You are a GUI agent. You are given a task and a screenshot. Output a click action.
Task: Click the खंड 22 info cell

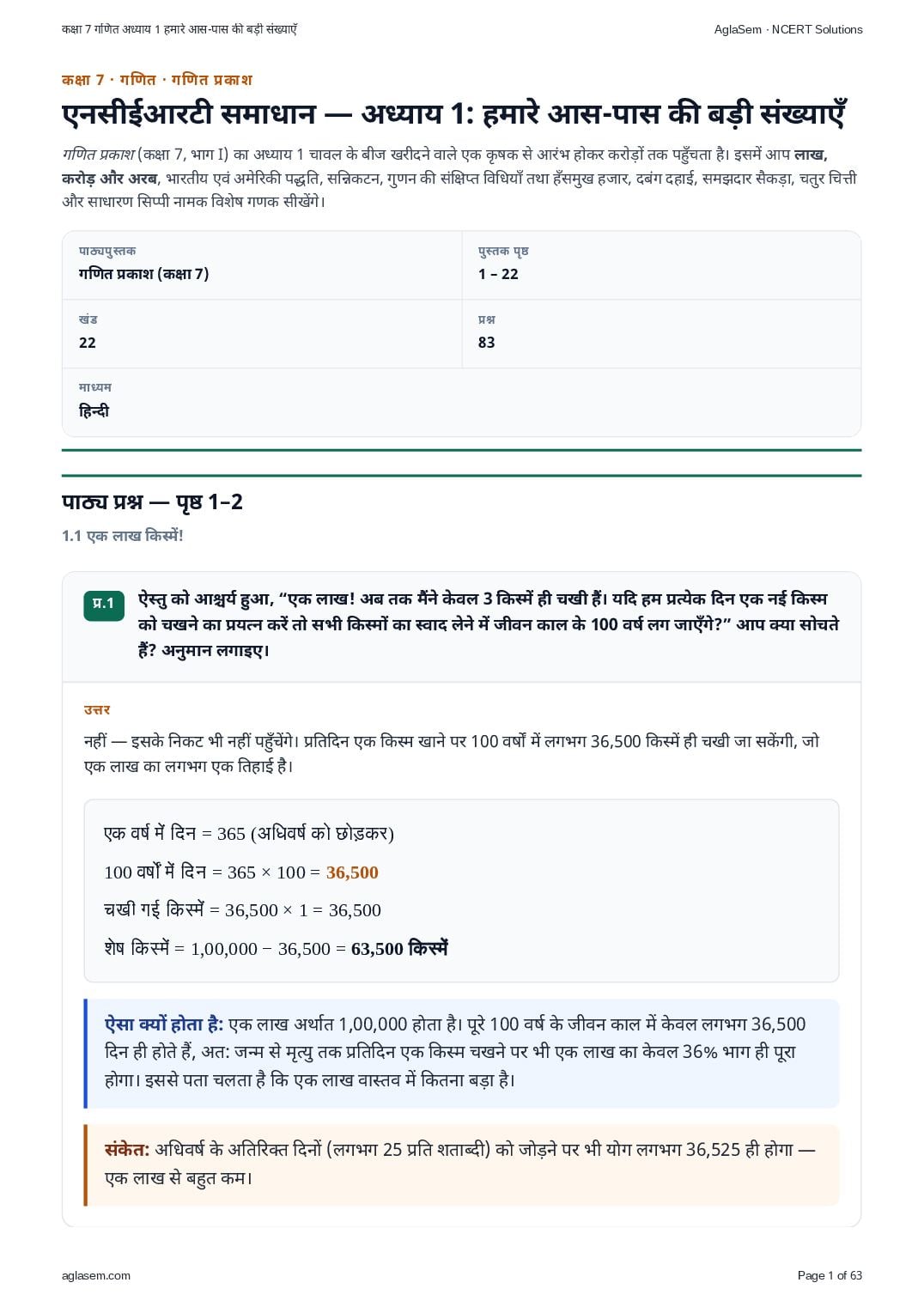[x=262, y=333]
